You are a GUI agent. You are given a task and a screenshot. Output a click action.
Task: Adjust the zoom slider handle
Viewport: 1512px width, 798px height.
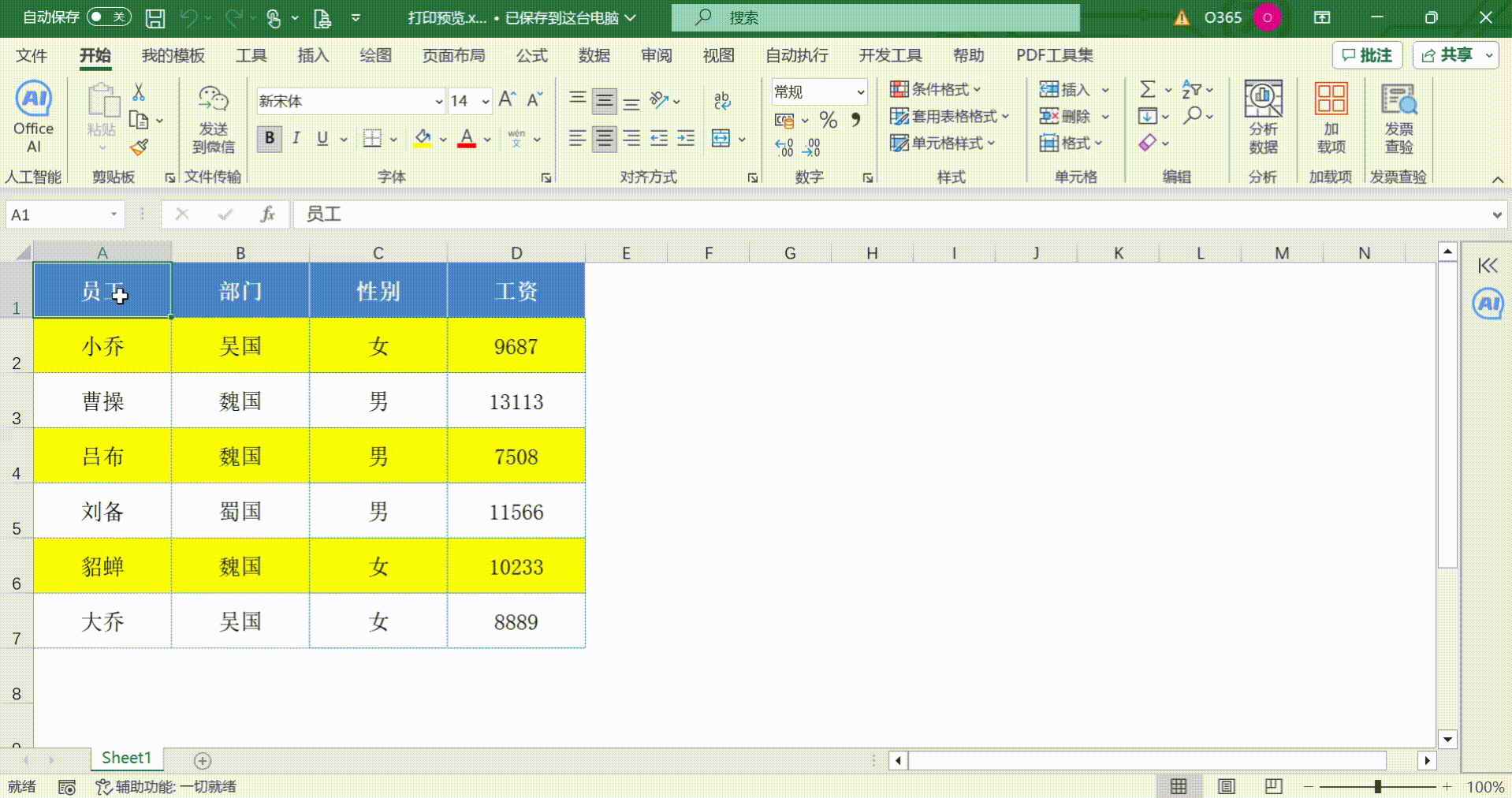tap(1378, 786)
